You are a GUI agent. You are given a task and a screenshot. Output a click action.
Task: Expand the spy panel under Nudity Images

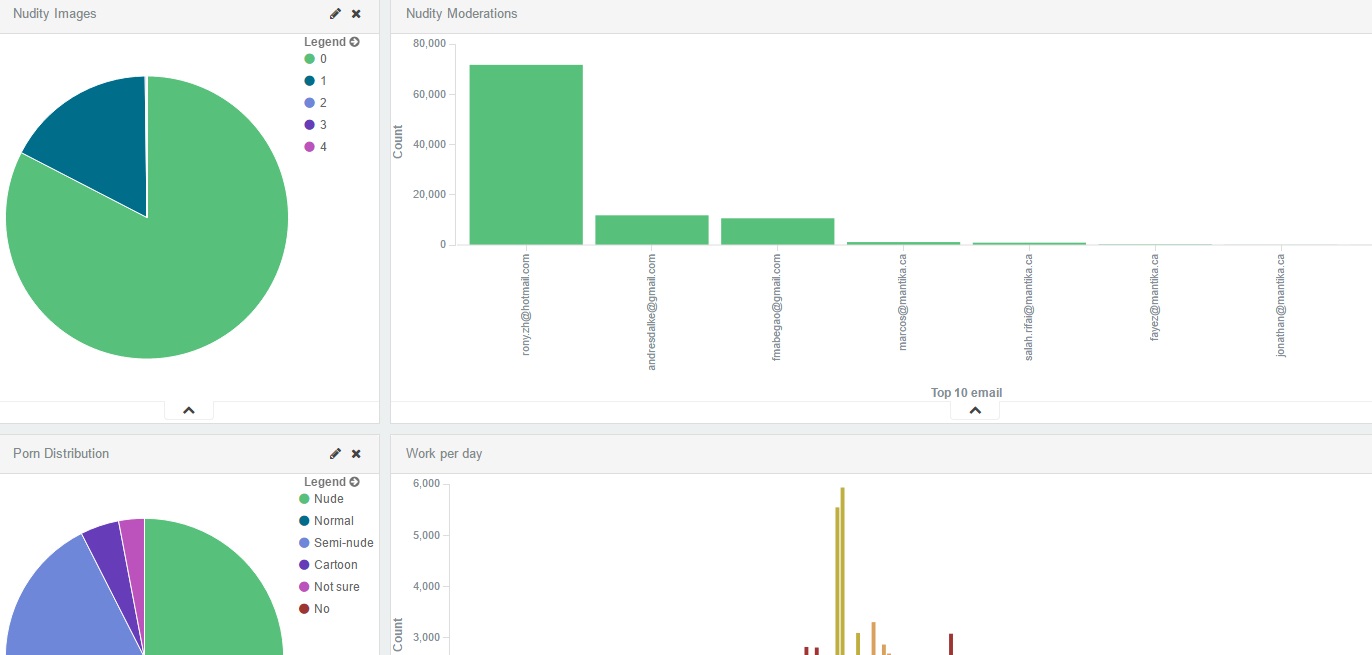click(x=189, y=410)
